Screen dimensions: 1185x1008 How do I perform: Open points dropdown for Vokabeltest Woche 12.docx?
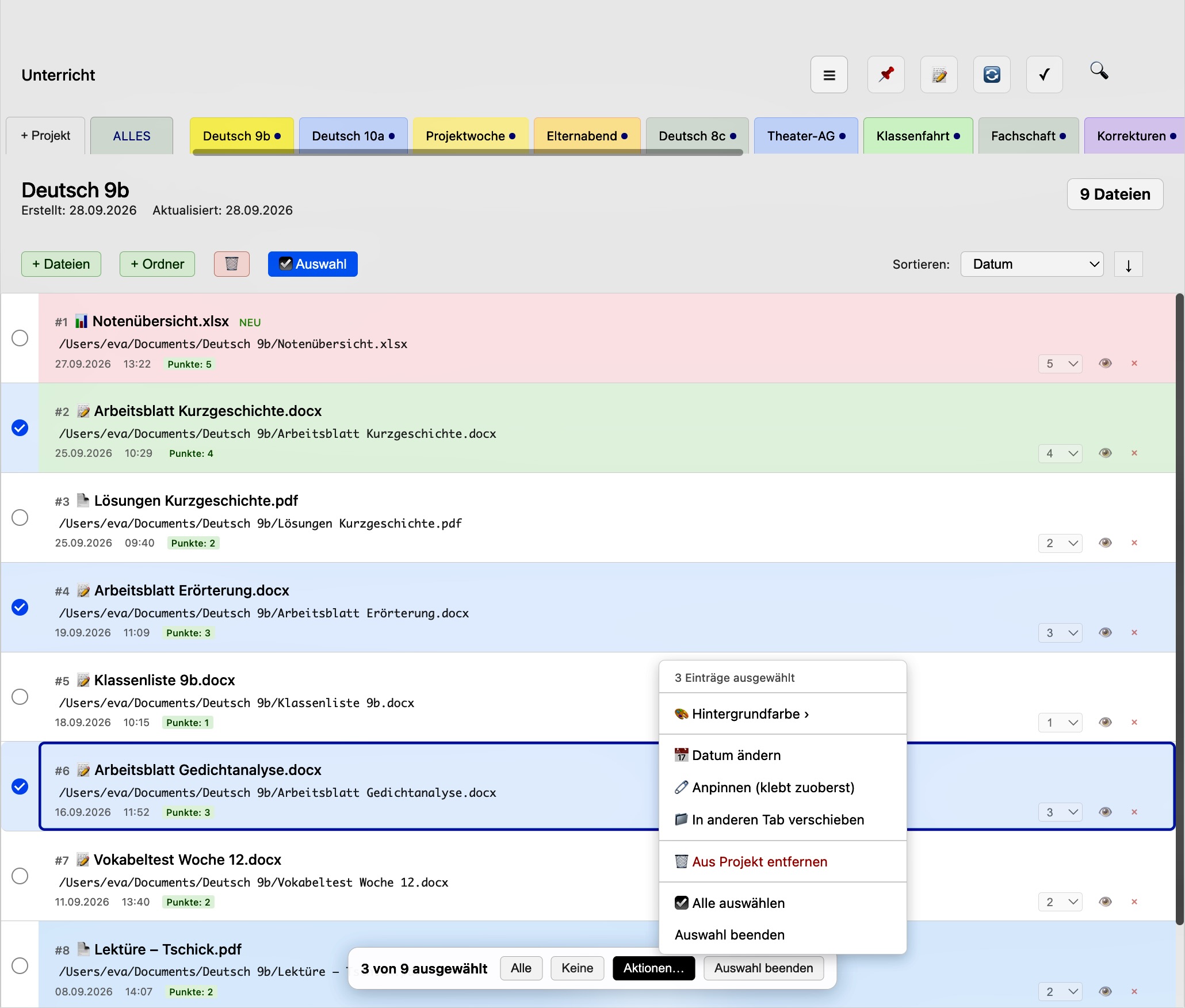[x=1060, y=902]
